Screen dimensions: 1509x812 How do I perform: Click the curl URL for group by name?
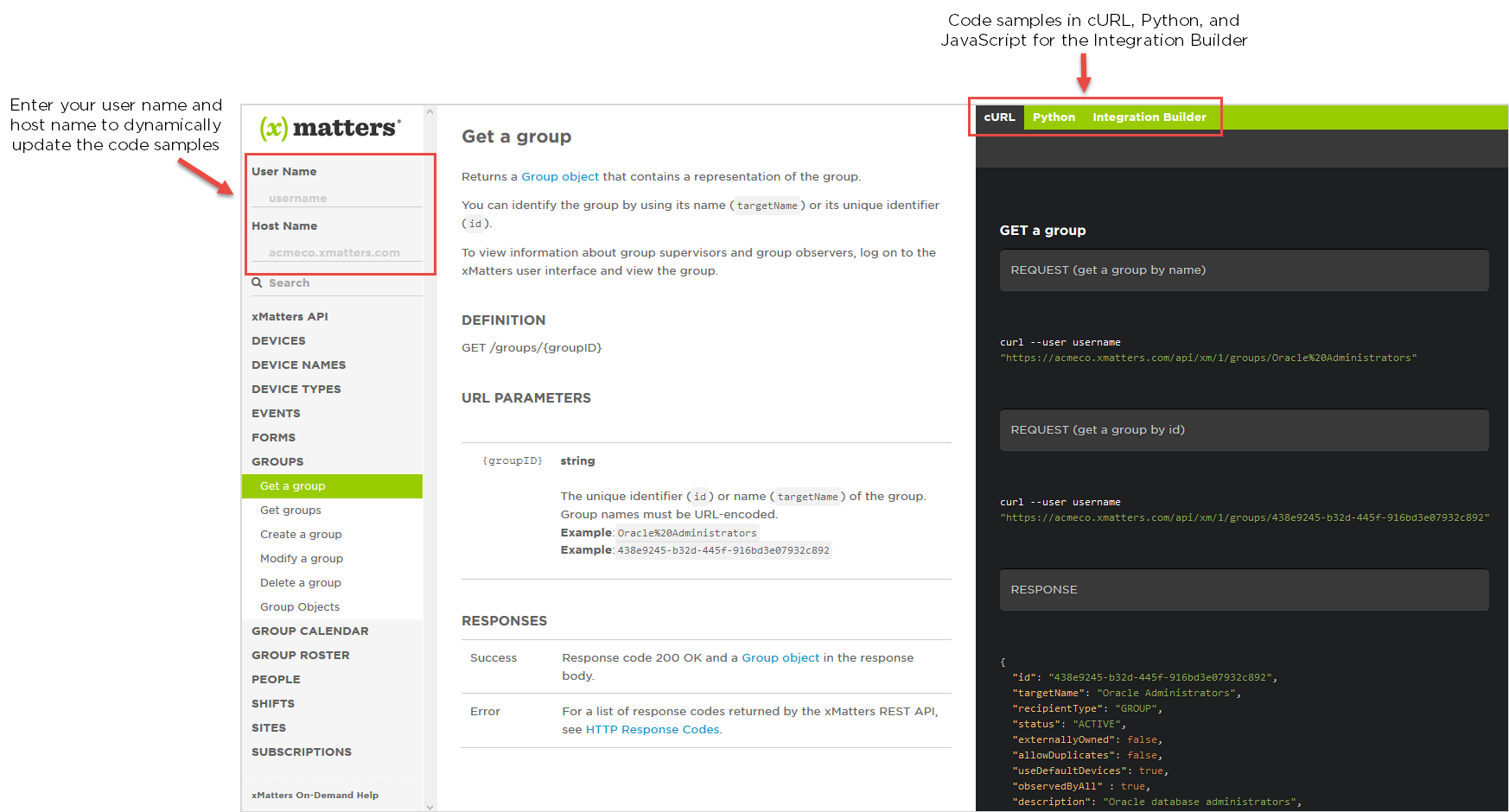tap(1208, 358)
